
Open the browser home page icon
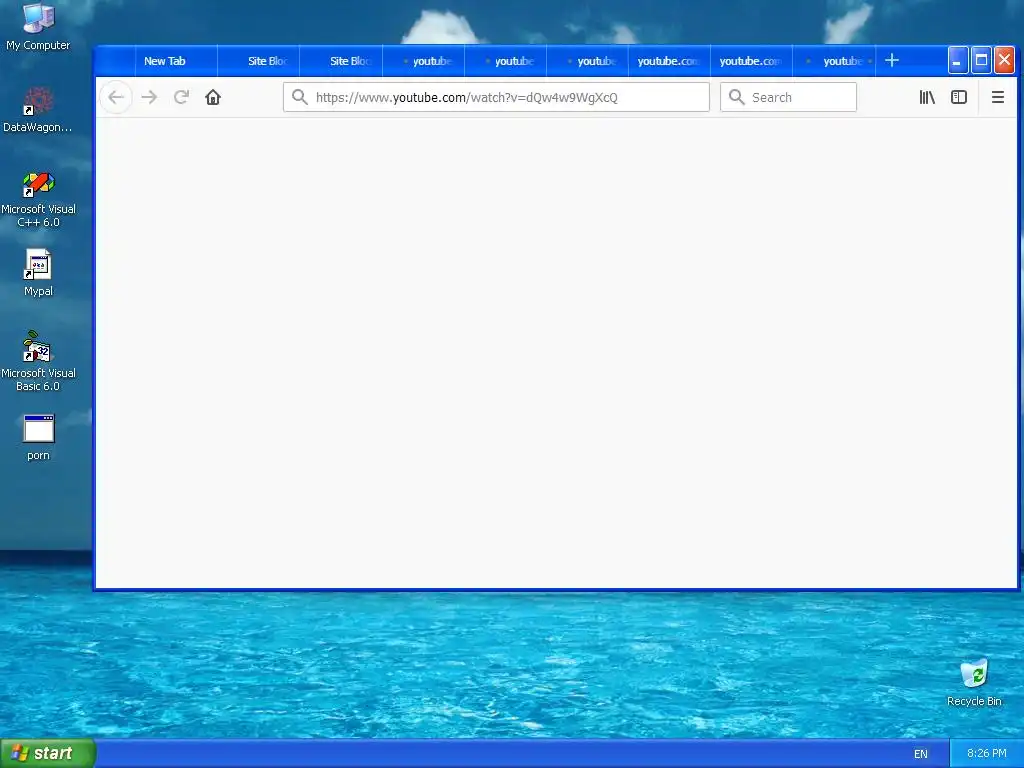click(x=213, y=97)
